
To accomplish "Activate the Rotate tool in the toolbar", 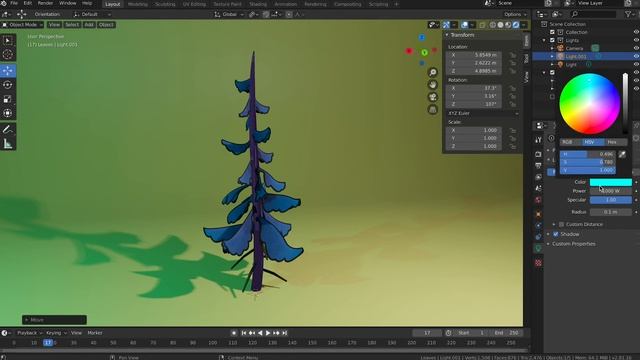I will [8, 85].
